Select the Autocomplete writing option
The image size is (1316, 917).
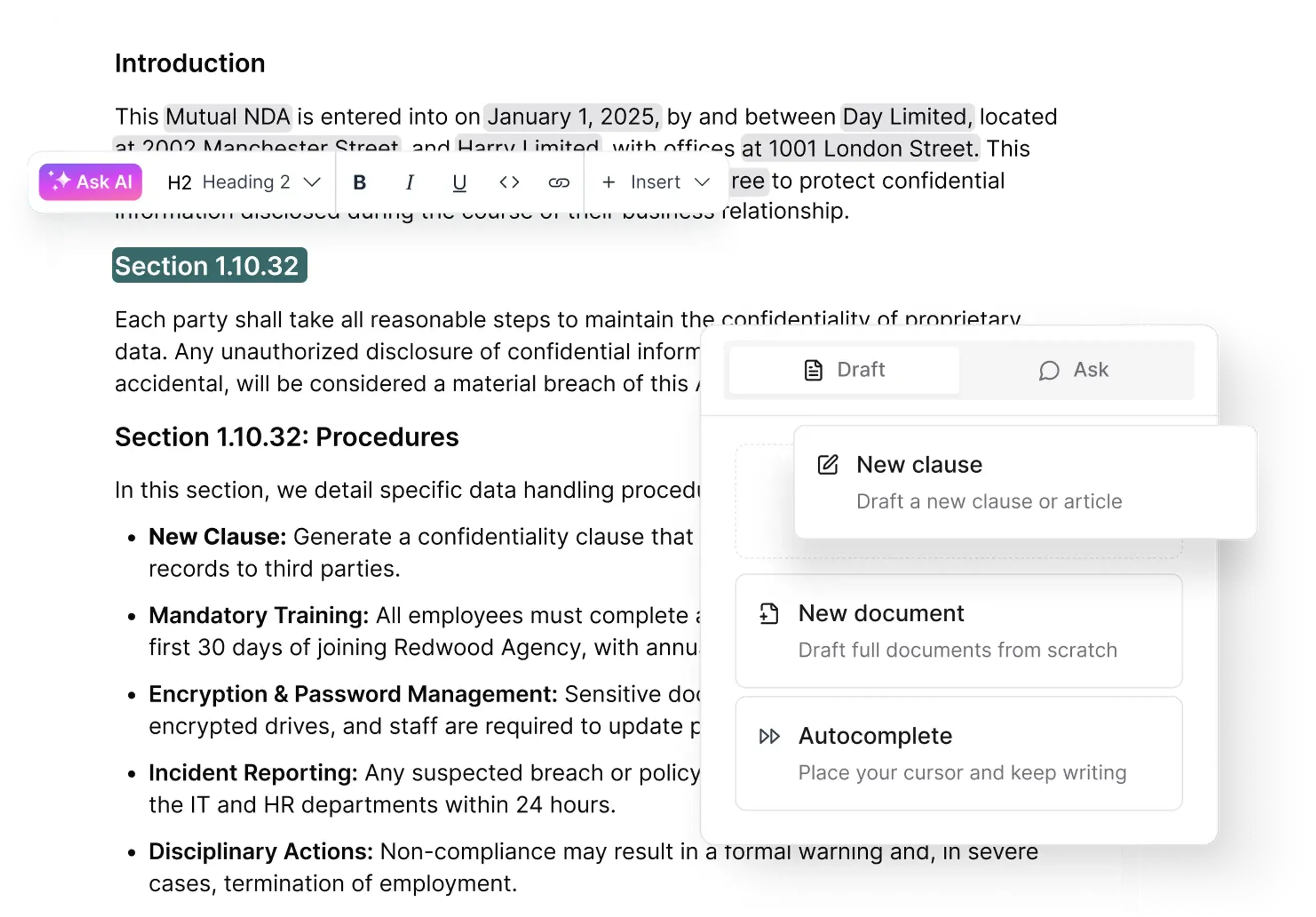click(x=875, y=736)
